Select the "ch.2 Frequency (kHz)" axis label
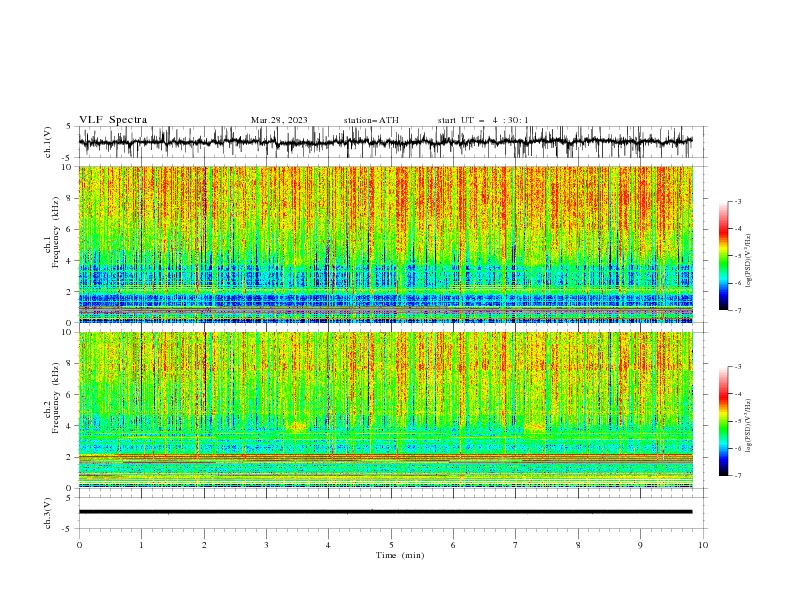The height and width of the screenshot is (612, 792). pos(52,397)
